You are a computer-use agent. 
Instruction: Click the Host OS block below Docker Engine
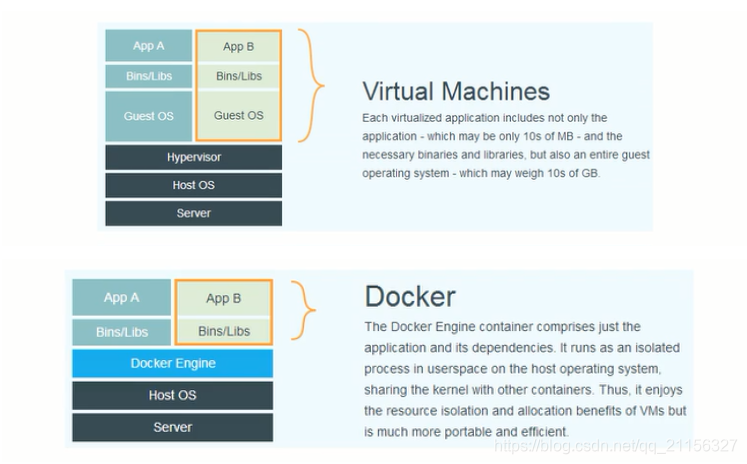click(172, 395)
